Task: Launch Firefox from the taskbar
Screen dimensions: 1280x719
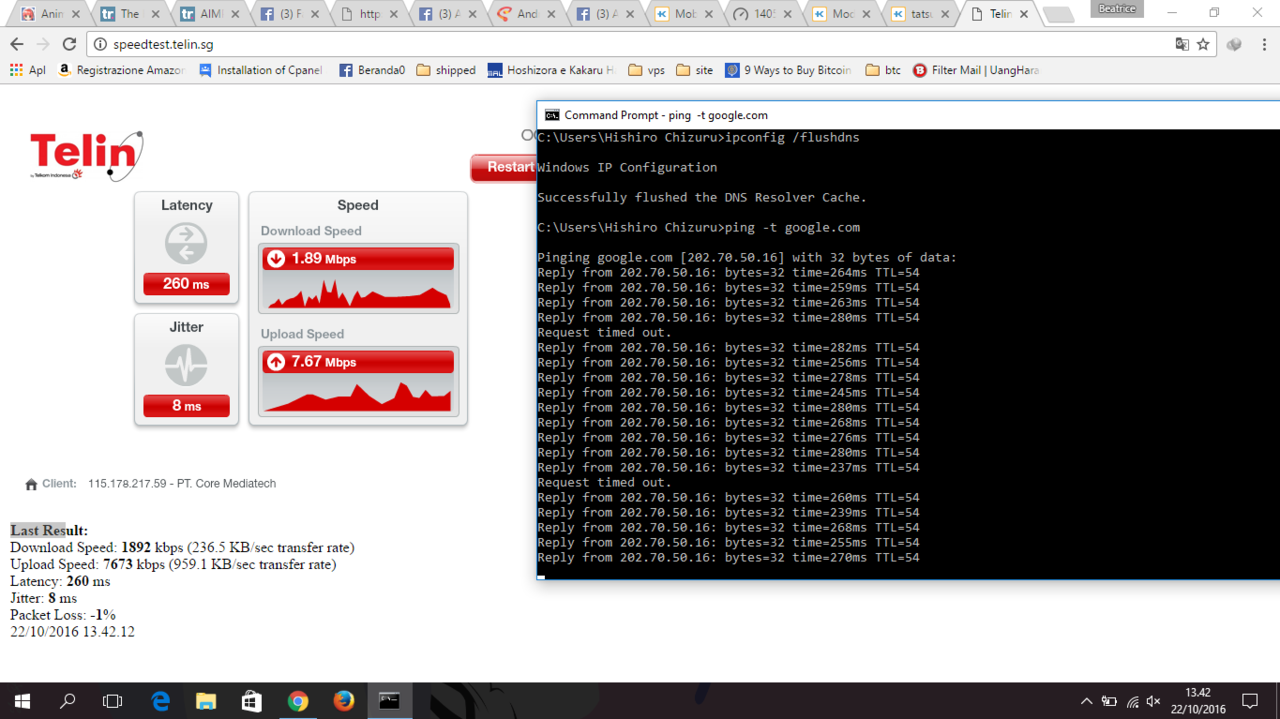Action: point(344,701)
